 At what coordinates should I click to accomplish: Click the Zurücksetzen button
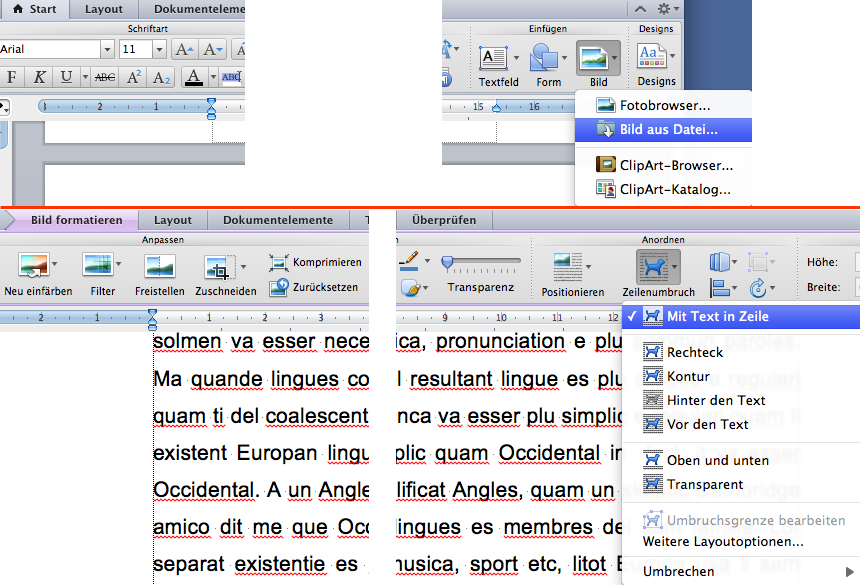316,286
